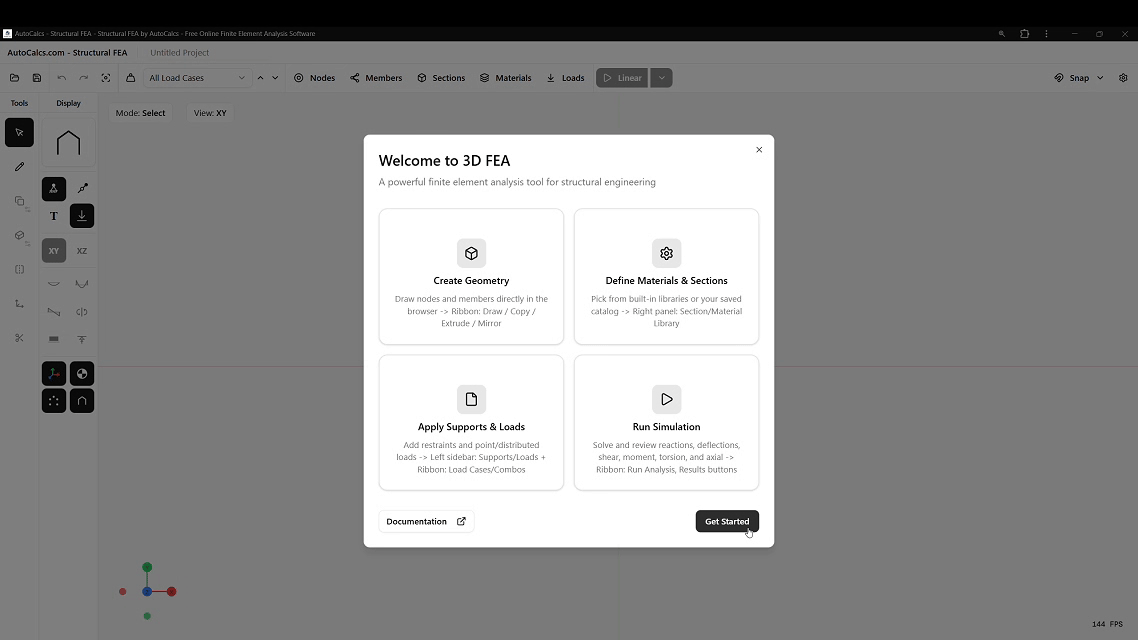
Task: Expand the Snap options chevron
Action: (1100, 78)
